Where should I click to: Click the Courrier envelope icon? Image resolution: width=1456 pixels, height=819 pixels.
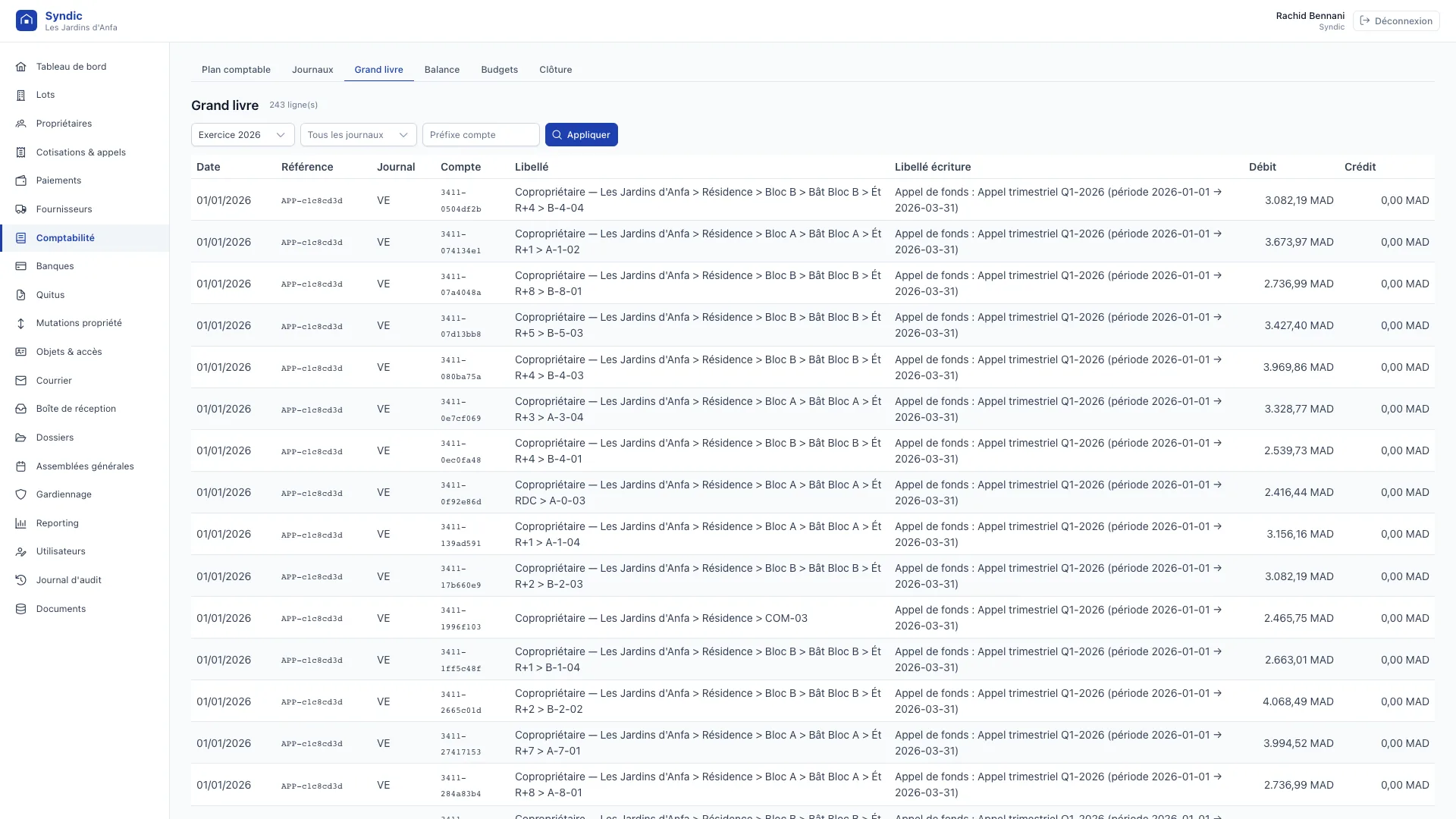[21, 381]
